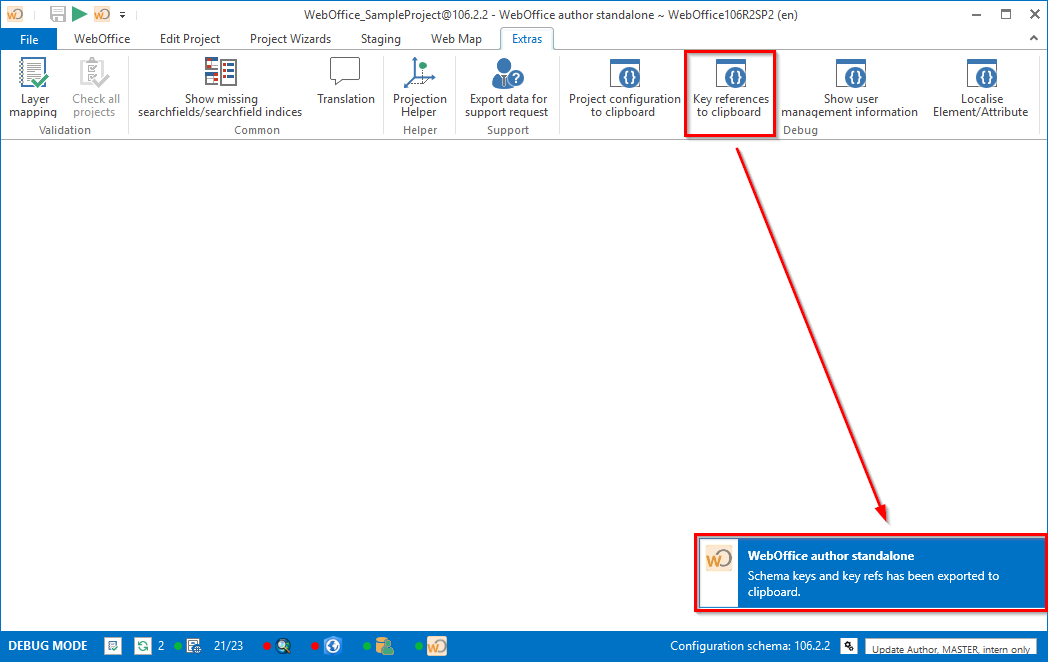The image size is (1048, 662).
Task: Collapse the ribbon with the chevron
Action: [1033, 39]
